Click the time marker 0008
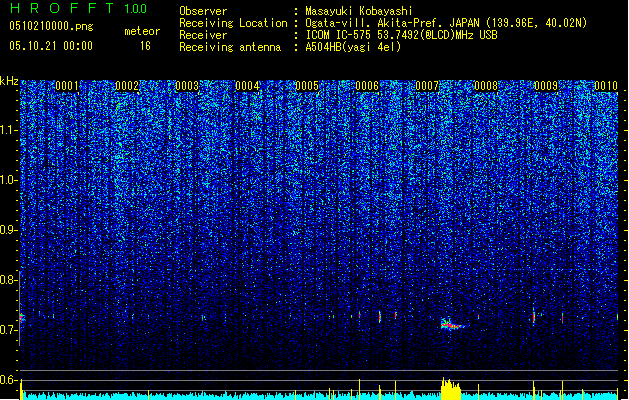The width and height of the screenshot is (629, 400). tap(486, 86)
